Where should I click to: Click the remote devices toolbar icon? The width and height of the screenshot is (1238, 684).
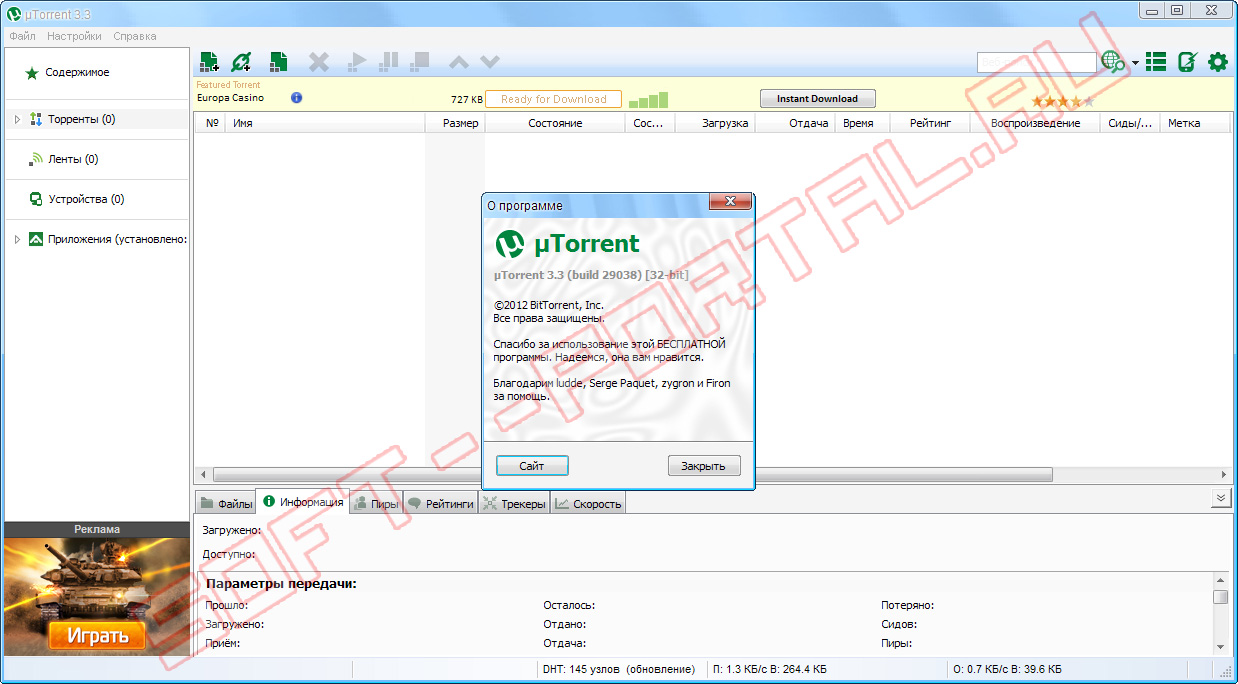1187,62
